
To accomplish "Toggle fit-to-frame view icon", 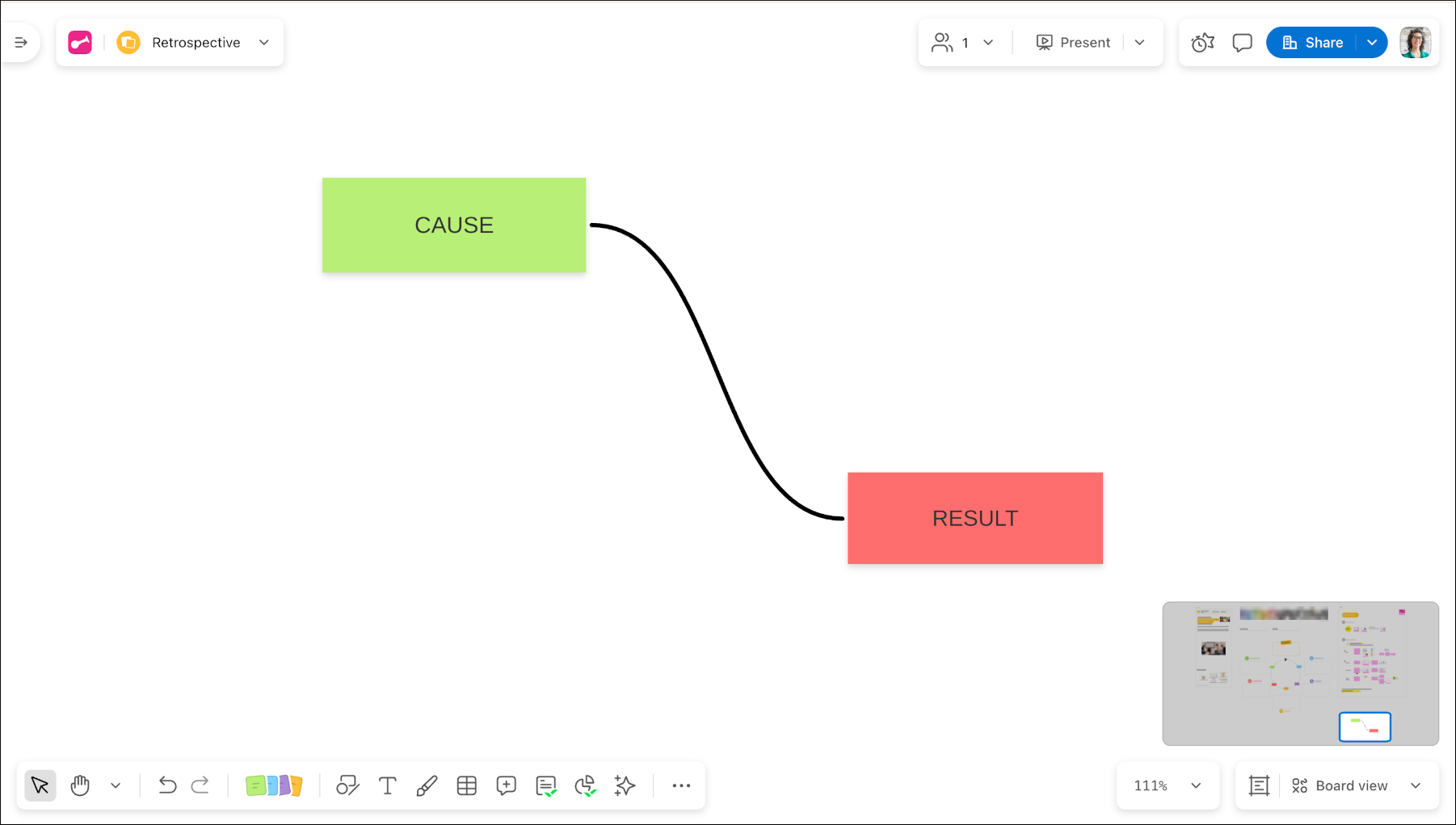I will pyautogui.click(x=1259, y=785).
